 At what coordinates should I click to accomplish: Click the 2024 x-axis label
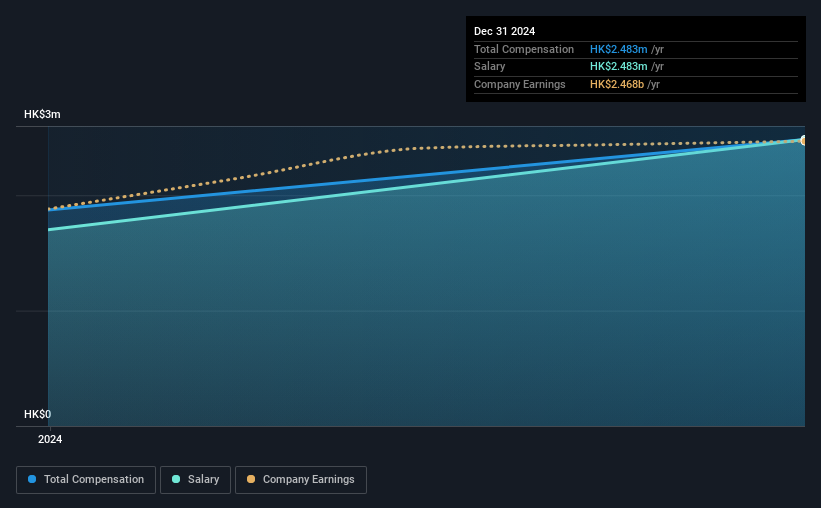[x=50, y=439]
